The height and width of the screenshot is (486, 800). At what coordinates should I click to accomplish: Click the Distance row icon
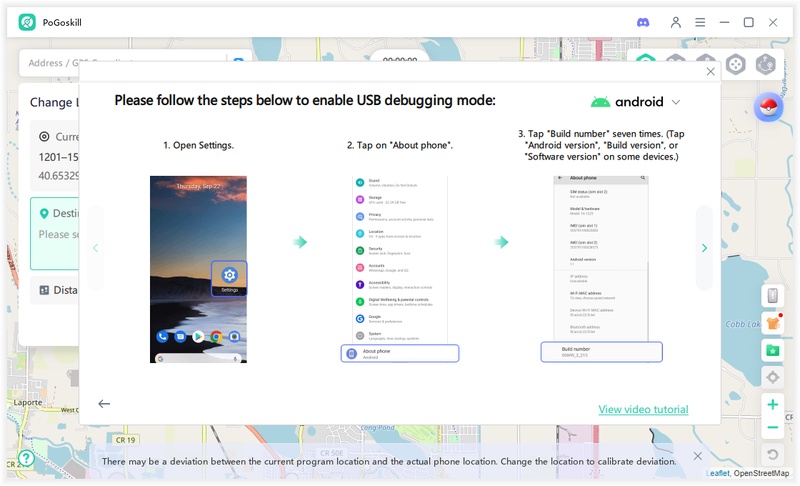coord(44,290)
